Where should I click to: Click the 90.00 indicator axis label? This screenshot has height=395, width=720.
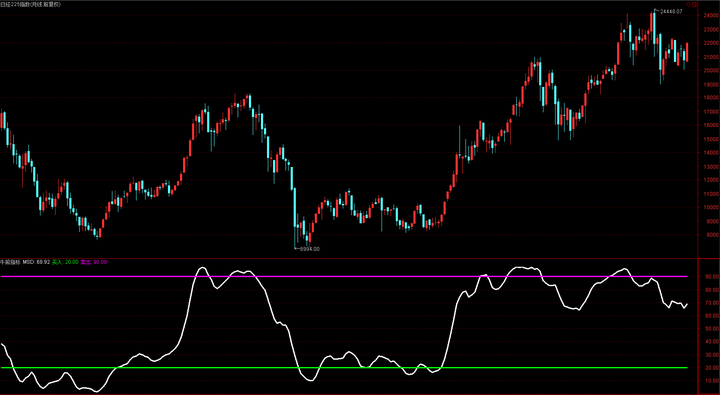click(x=712, y=277)
